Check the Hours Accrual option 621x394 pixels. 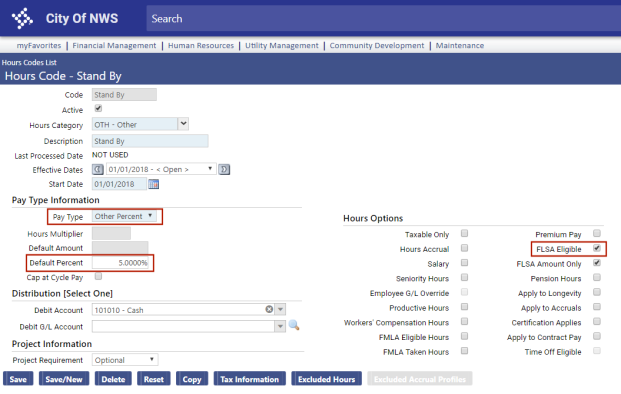465,248
